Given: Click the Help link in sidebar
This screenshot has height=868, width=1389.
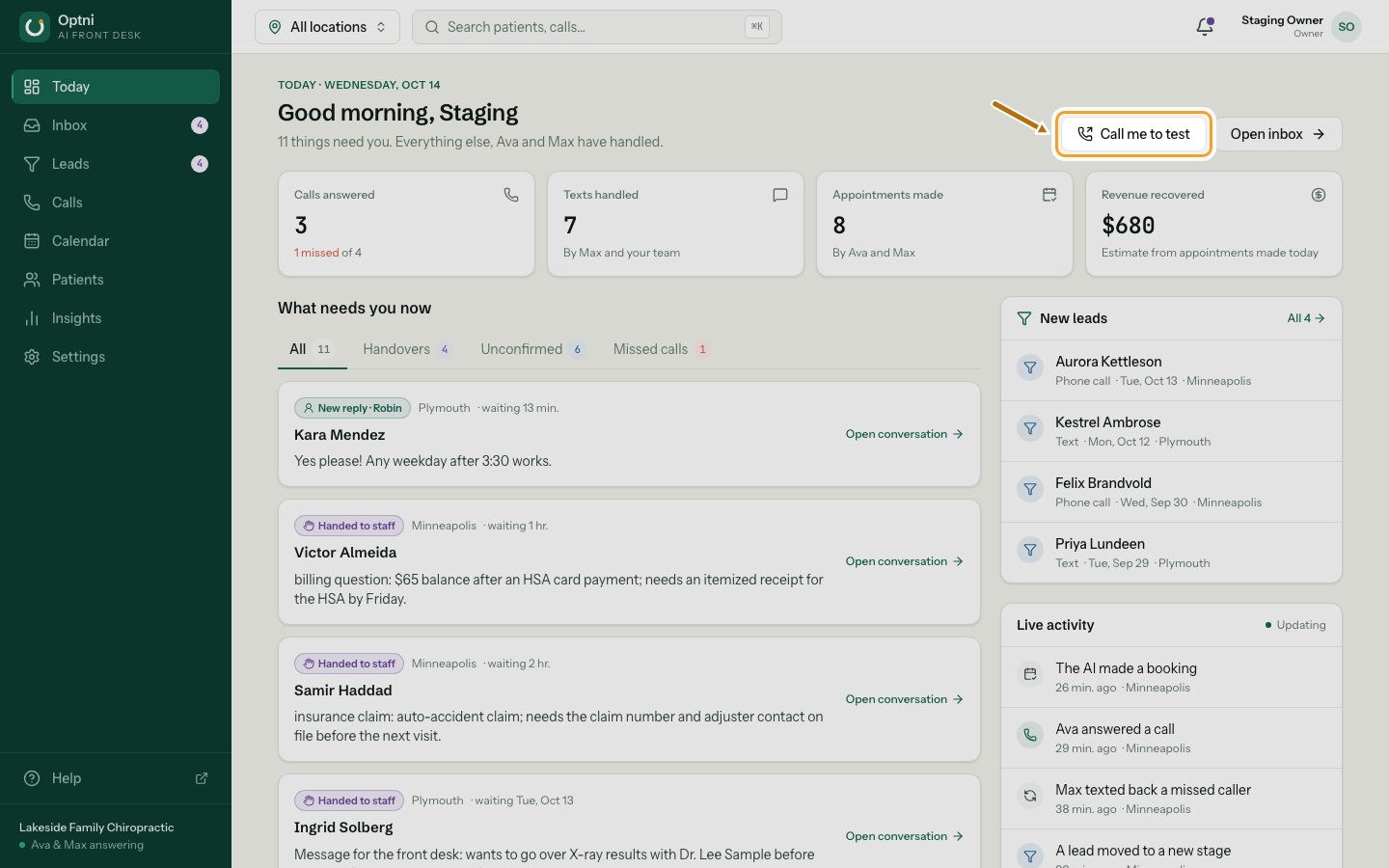Looking at the screenshot, I should 116,778.
